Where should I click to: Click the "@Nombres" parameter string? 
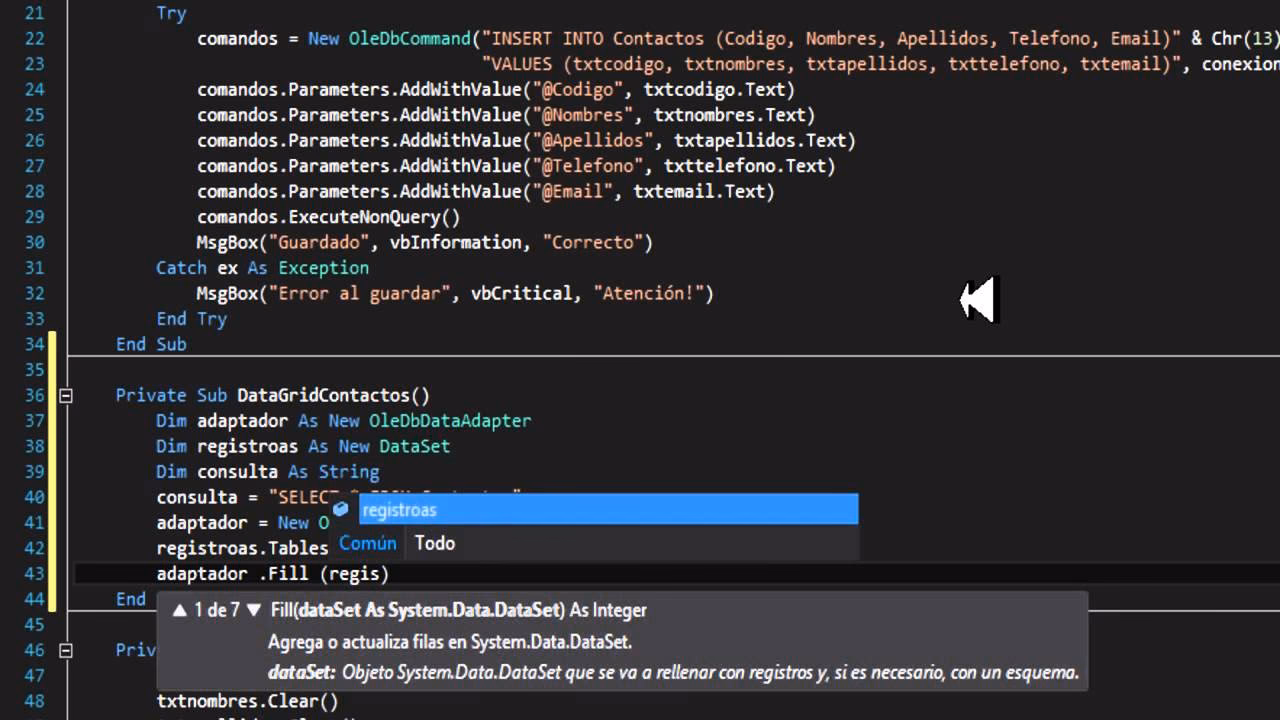coord(581,115)
